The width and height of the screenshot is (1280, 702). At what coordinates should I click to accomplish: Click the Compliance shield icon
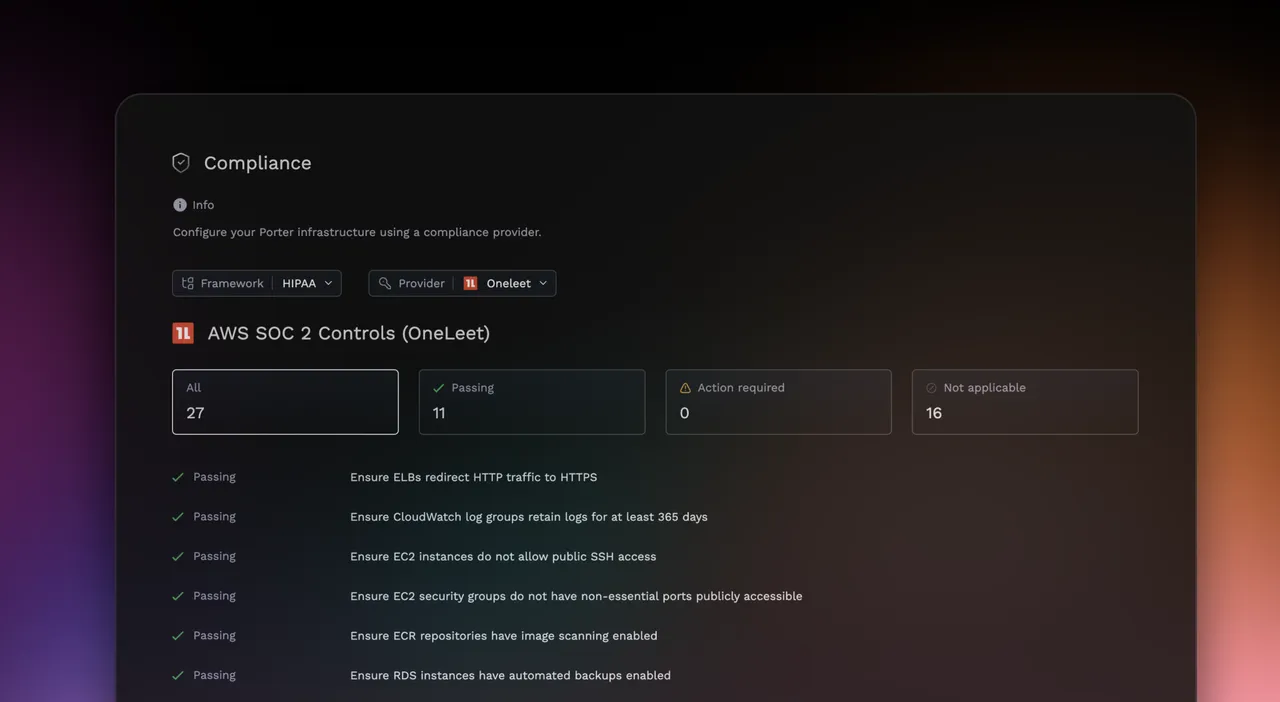click(x=181, y=163)
